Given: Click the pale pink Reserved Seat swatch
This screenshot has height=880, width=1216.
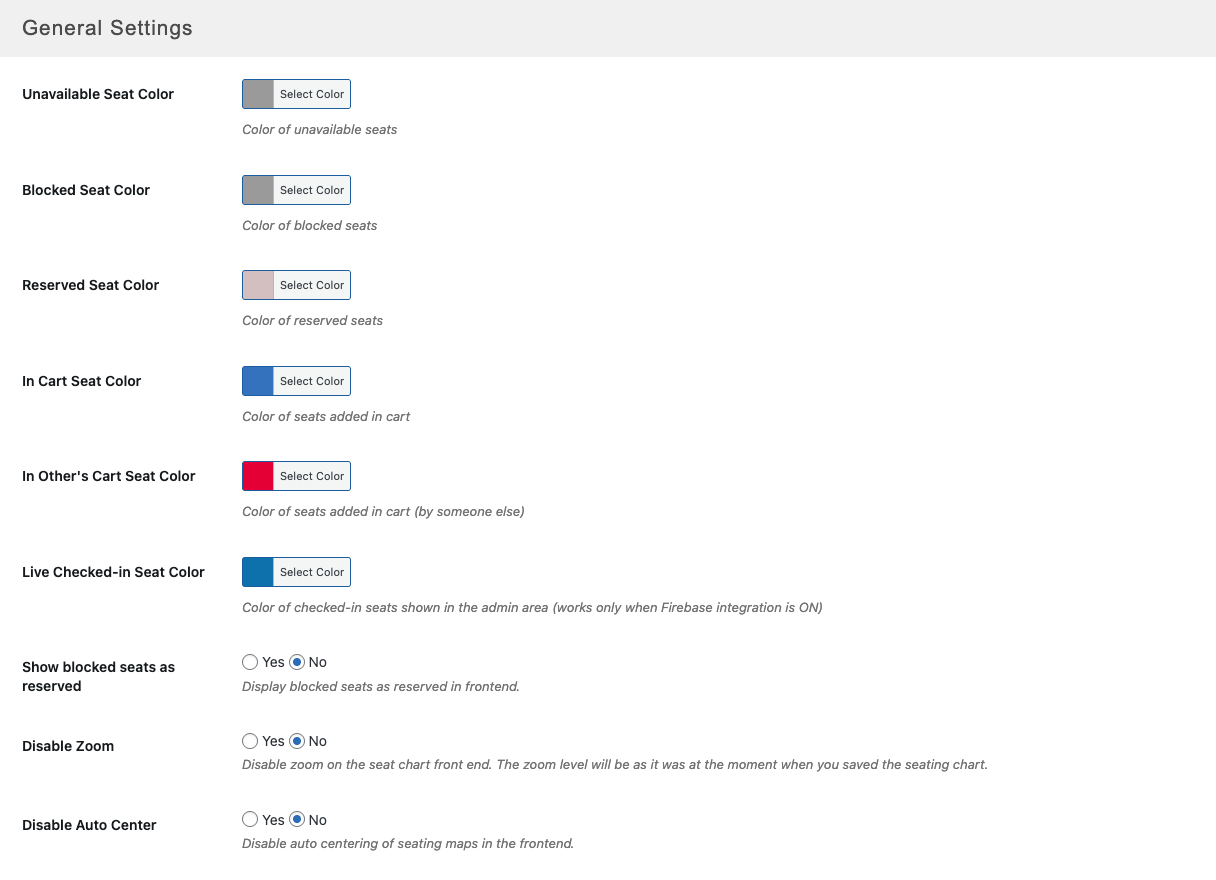Looking at the screenshot, I should [258, 285].
